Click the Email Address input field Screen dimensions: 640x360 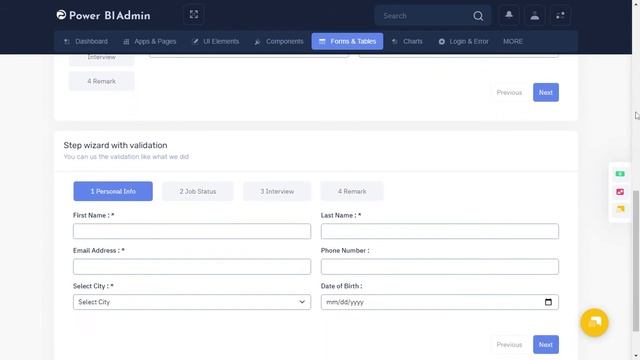192,267
